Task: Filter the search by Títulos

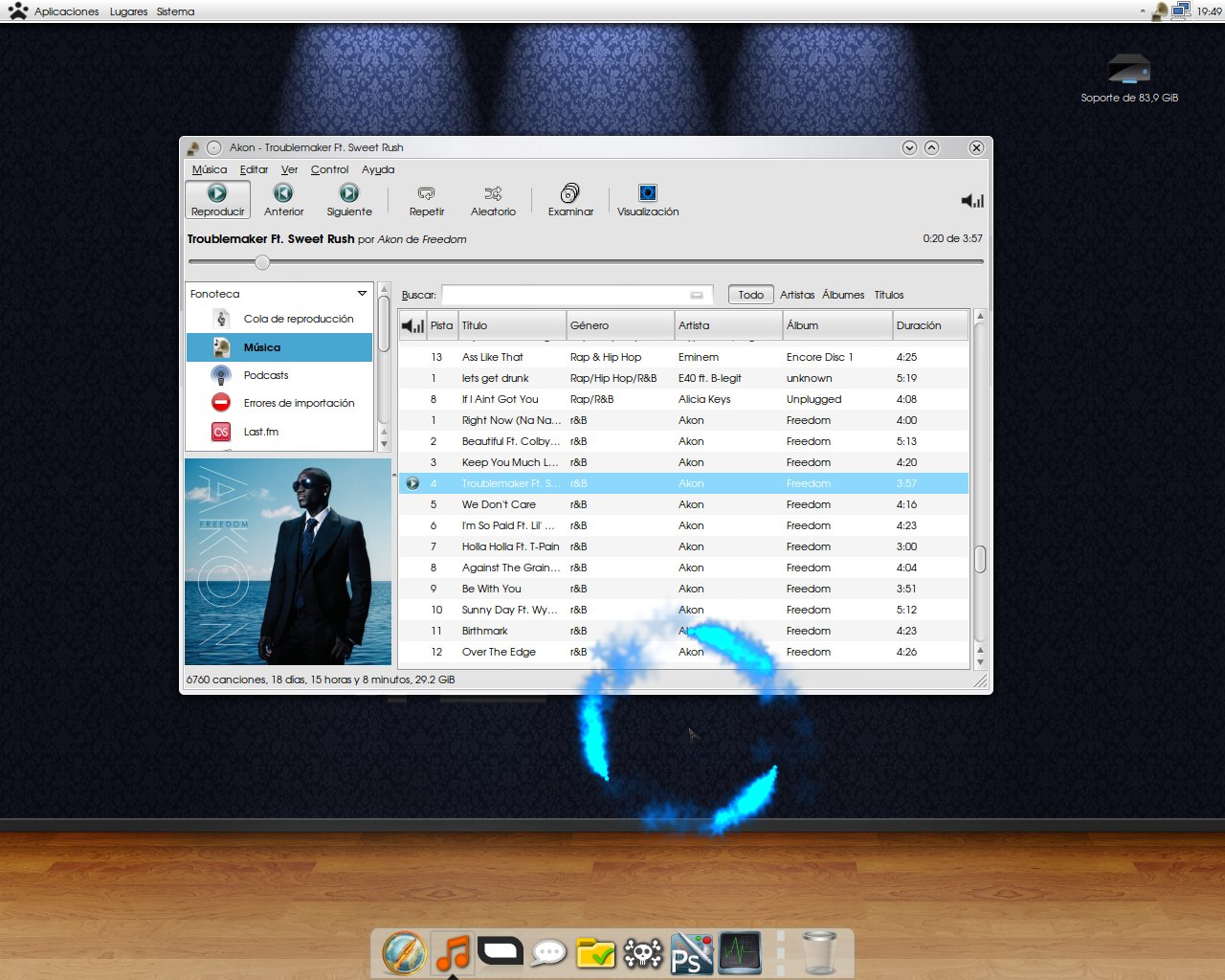Action: coord(889,295)
